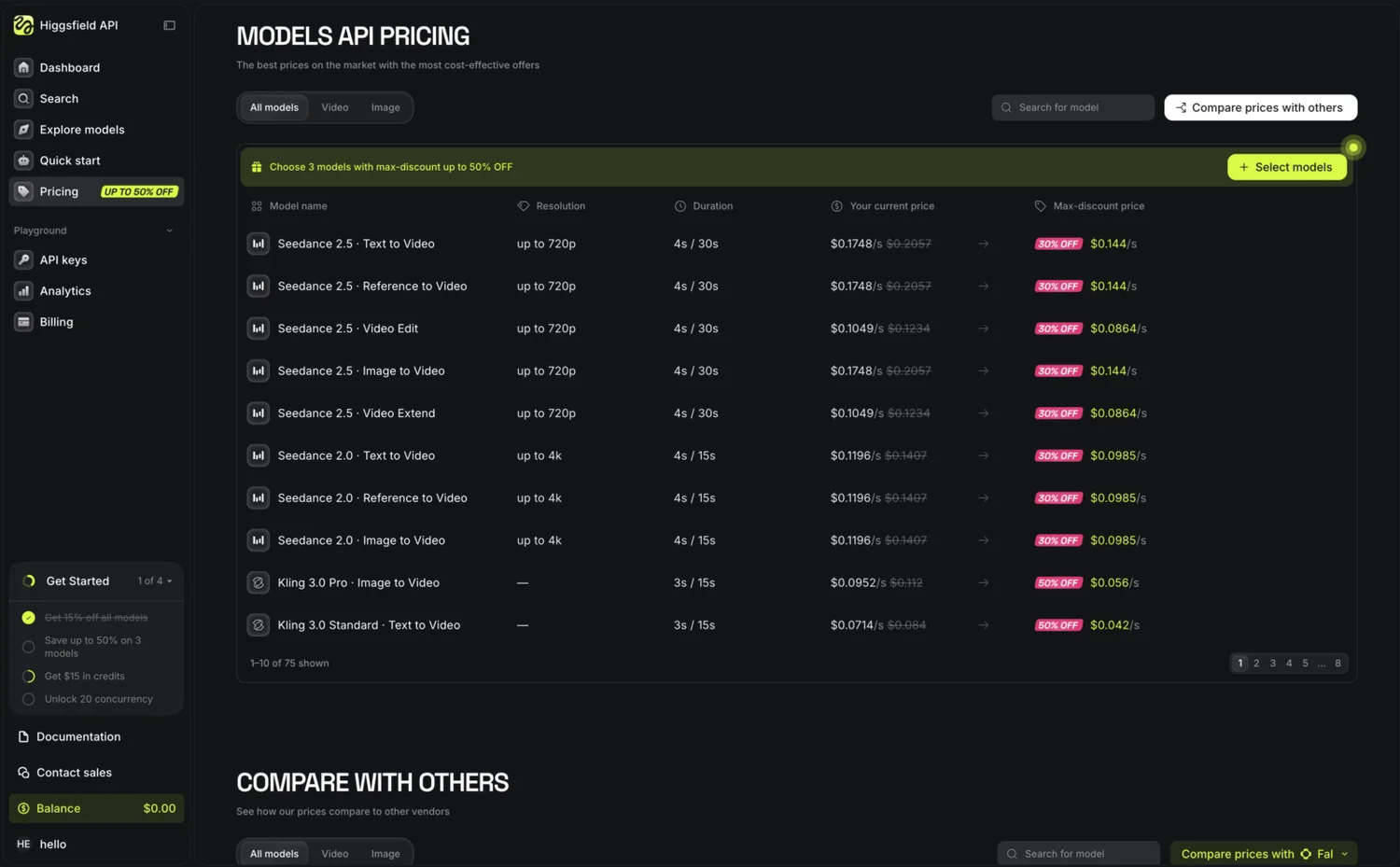Screen dimensions: 1400x867
Task: Click the Balance coin icon
Action: 23,808
